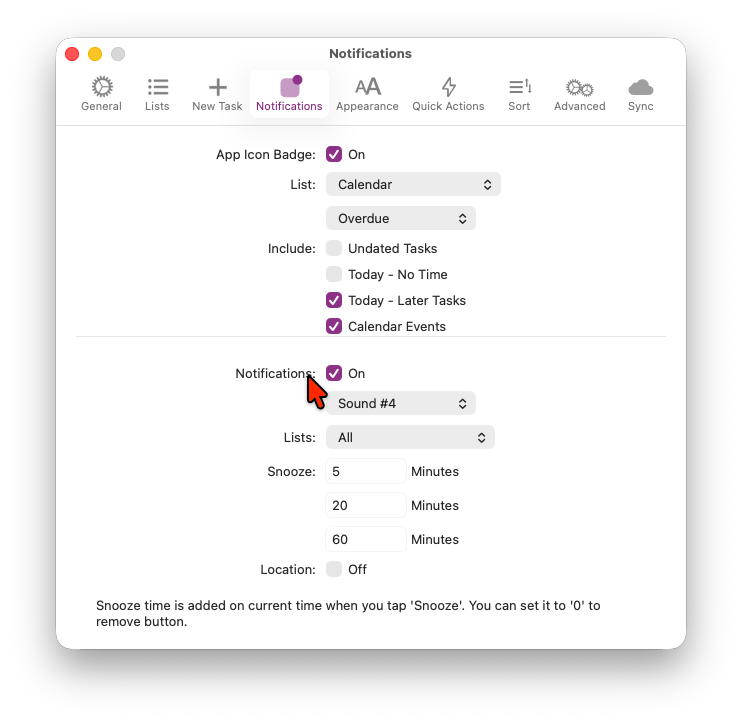Open the Advanced settings pane
742x723 pixels.
tap(579, 94)
